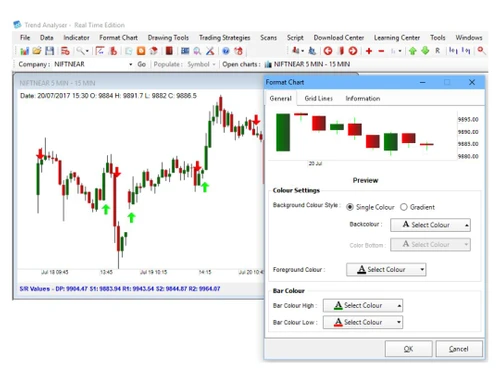Click the red plus icon
The height and width of the screenshot is (375, 500).
pyautogui.click(x=369, y=51)
